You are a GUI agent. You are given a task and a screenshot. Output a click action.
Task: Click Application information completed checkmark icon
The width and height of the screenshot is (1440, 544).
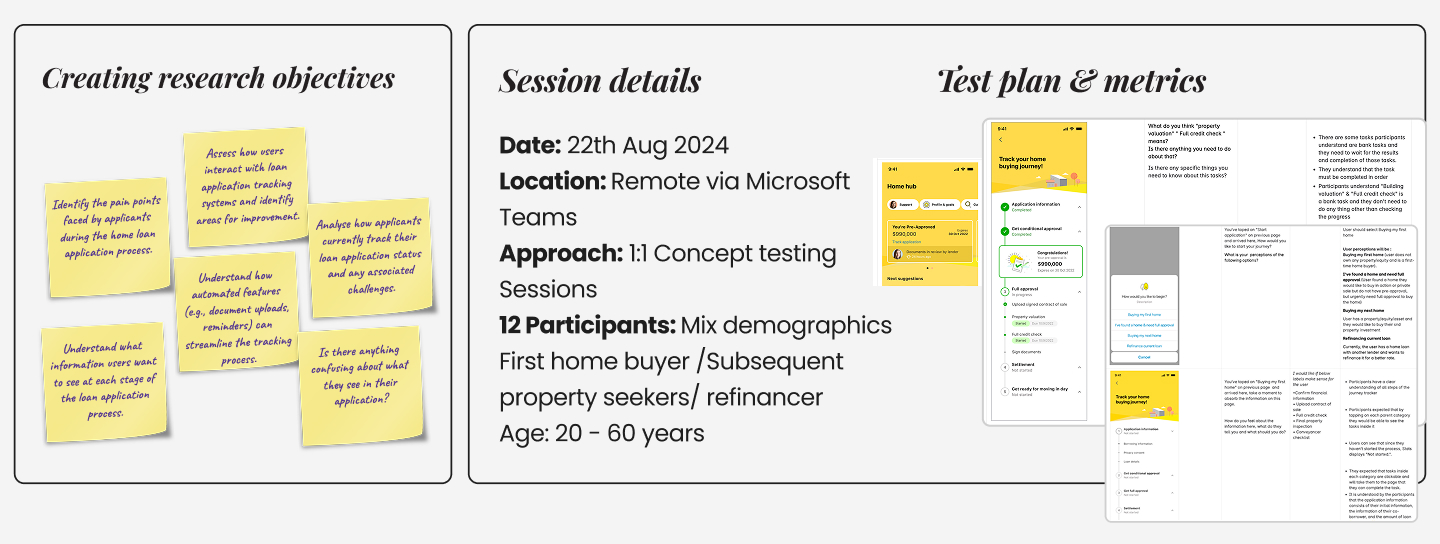click(1005, 207)
